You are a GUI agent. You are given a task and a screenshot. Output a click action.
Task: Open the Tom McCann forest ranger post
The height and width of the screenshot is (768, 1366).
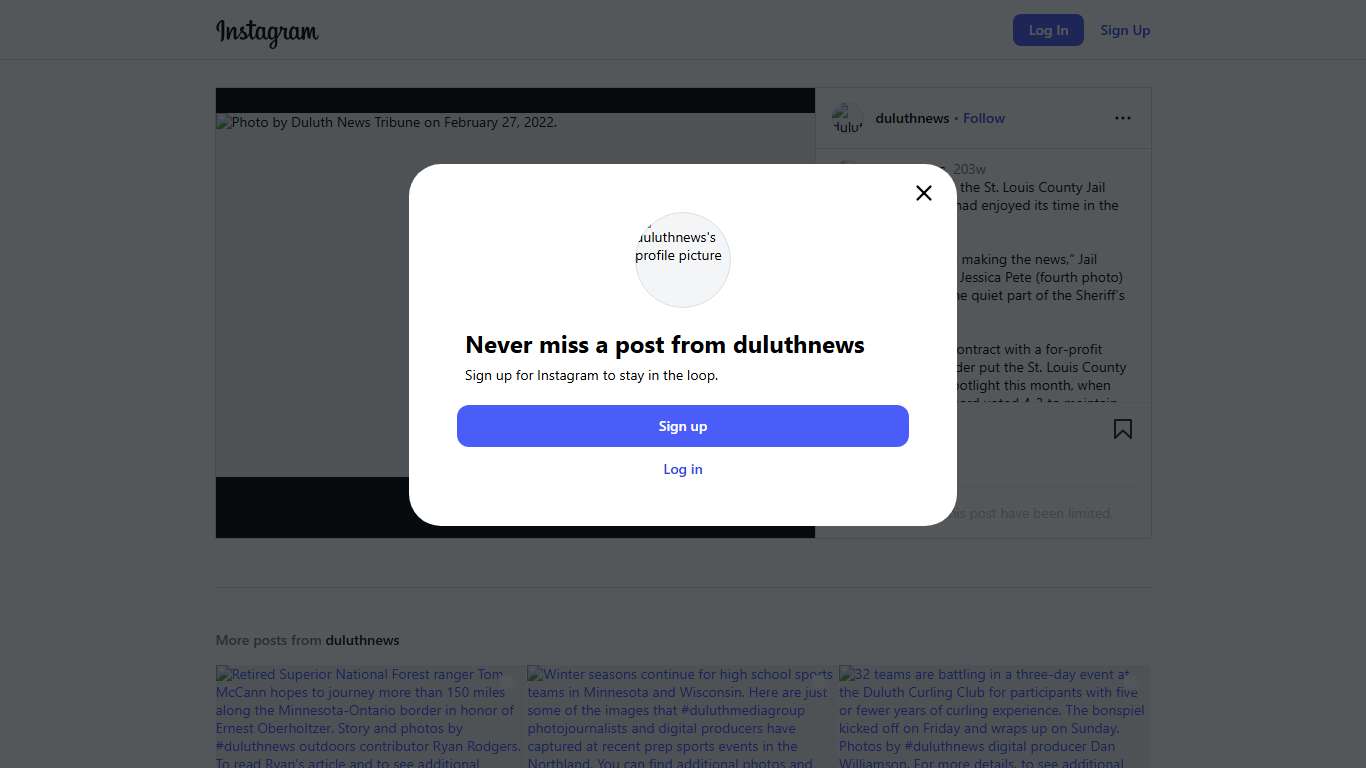coord(369,716)
